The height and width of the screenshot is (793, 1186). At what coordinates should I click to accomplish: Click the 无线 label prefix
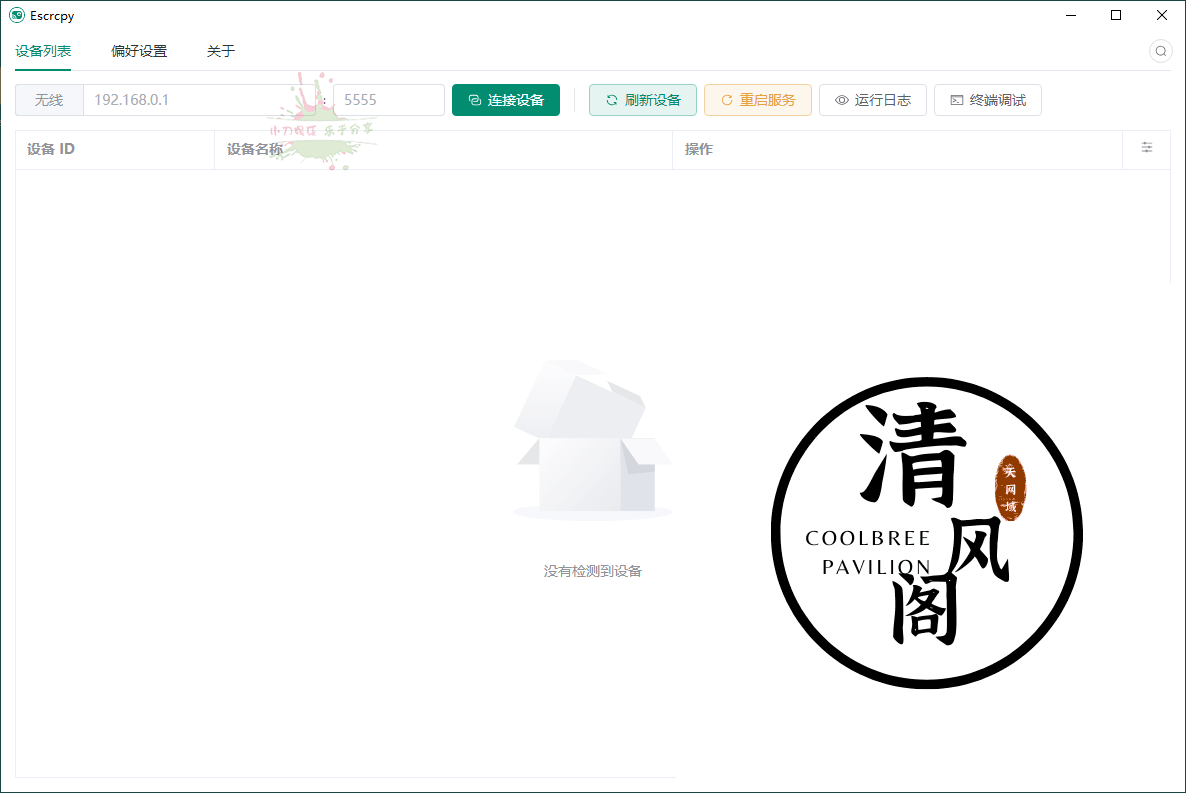49,100
